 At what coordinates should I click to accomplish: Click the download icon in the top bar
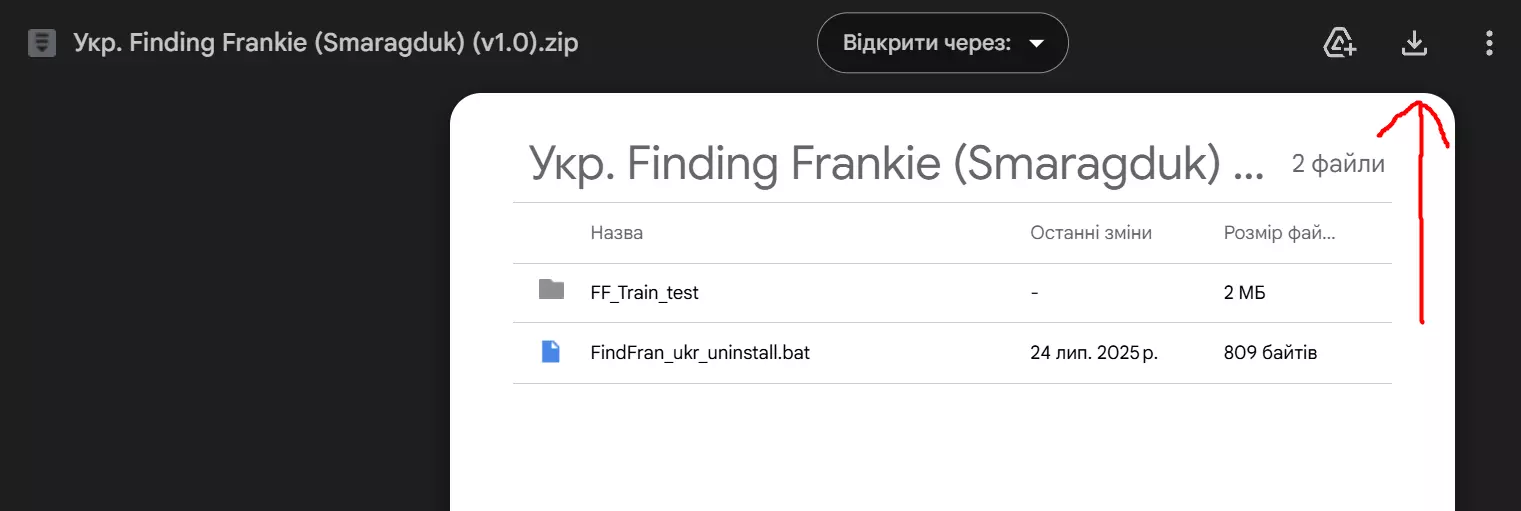click(1414, 43)
